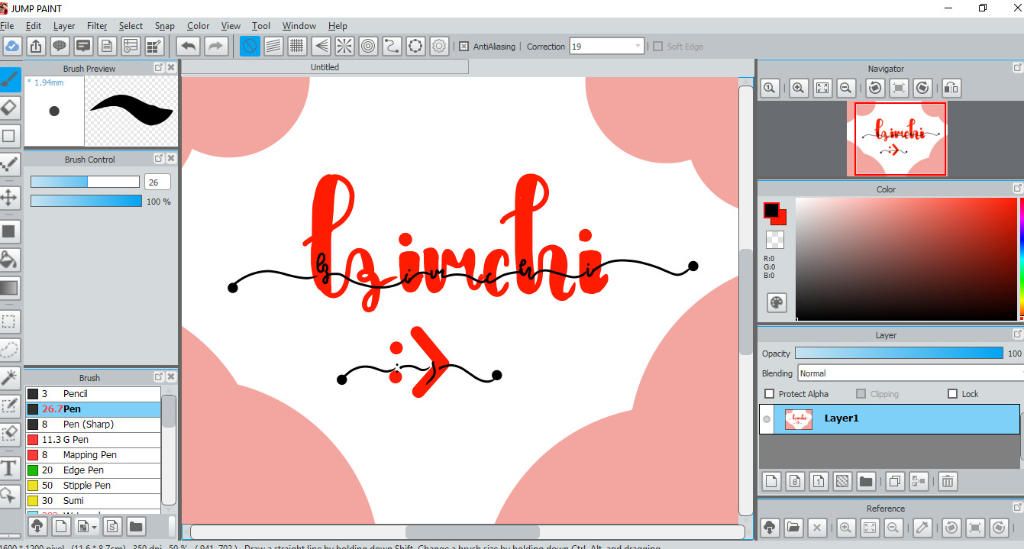The height and width of the screenshot is (549, 1024).
Task: Select the Text tool
Action: 9,467
